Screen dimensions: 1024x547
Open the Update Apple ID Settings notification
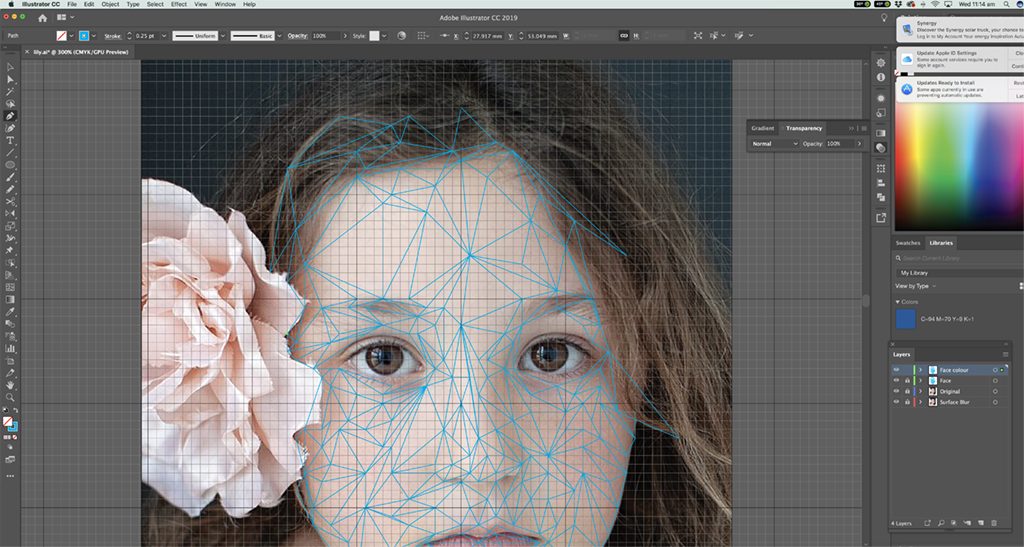(960, 59)
